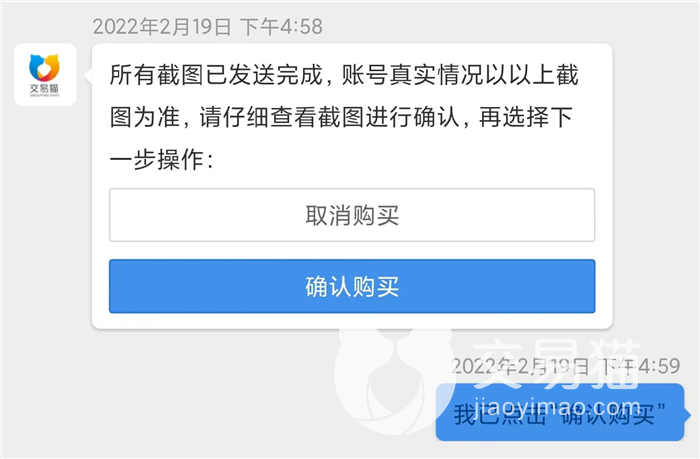Tap the 交易猫 label under avatar logo

44,88
